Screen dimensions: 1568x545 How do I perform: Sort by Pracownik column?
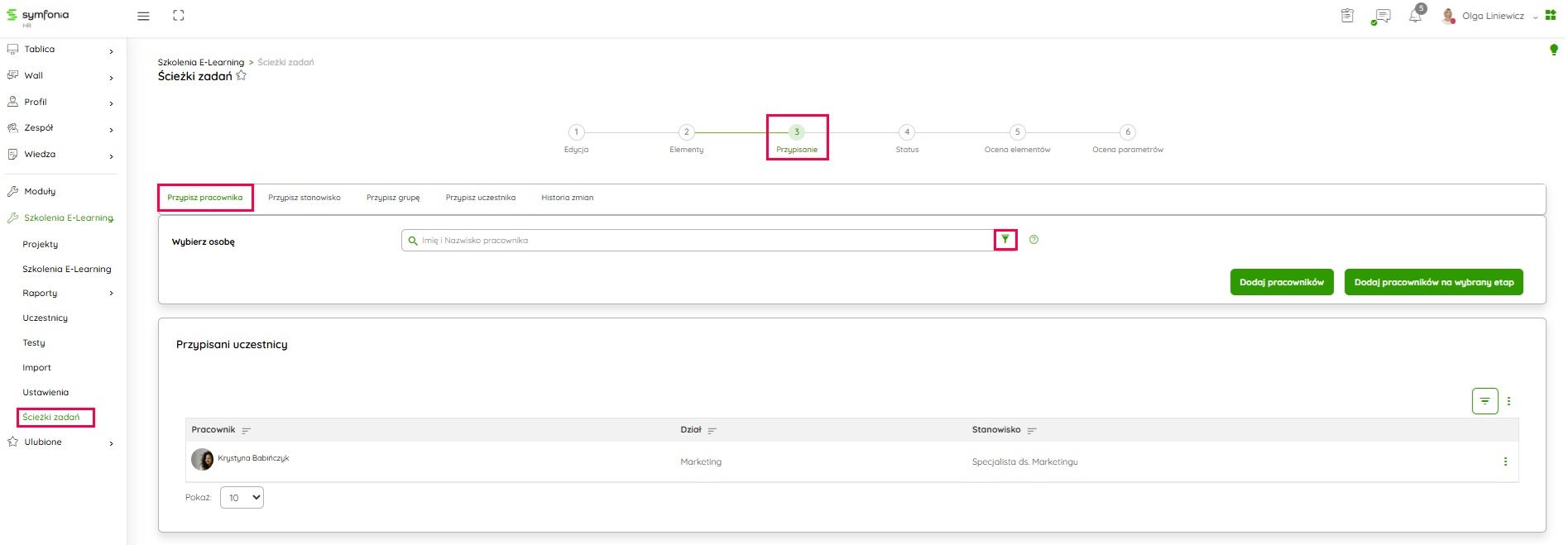[246, 431]
